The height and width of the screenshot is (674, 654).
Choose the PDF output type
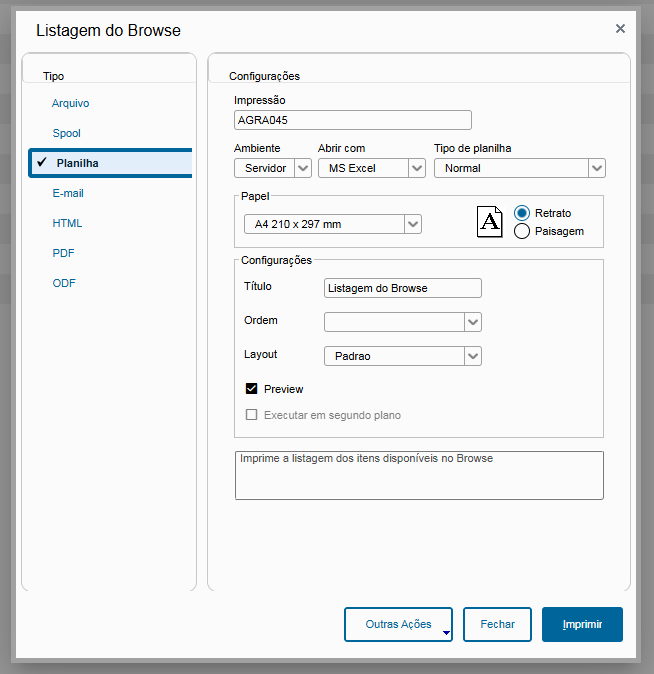point(63,253)
